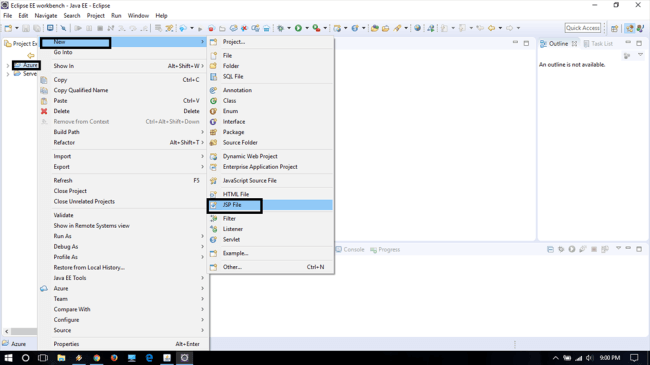Open the Windows Start menu
The image size is (650, 365).
pyautogui.click(x=8, y=358)
